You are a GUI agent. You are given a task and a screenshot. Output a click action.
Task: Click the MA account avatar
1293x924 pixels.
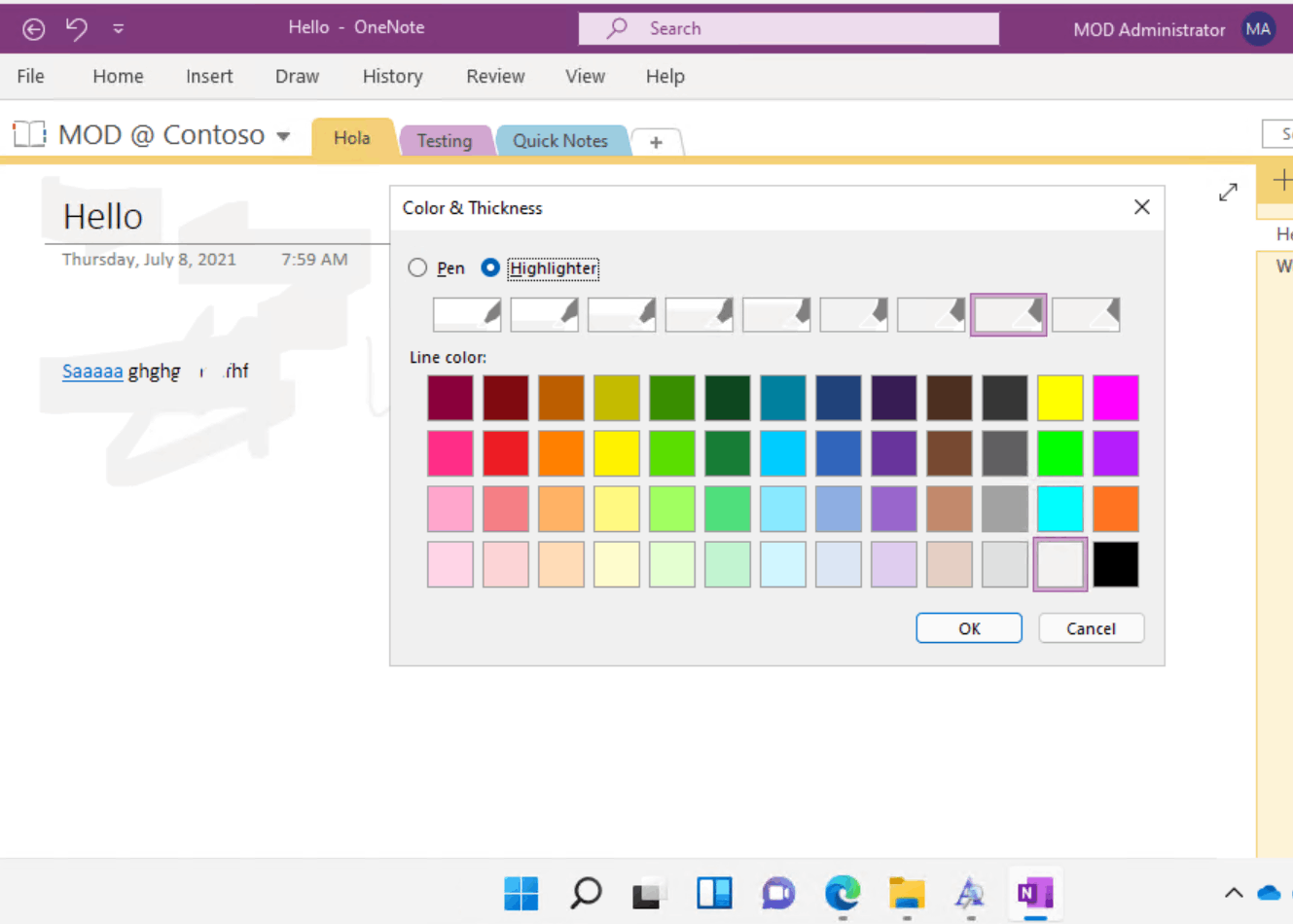tap(1258, 29)
